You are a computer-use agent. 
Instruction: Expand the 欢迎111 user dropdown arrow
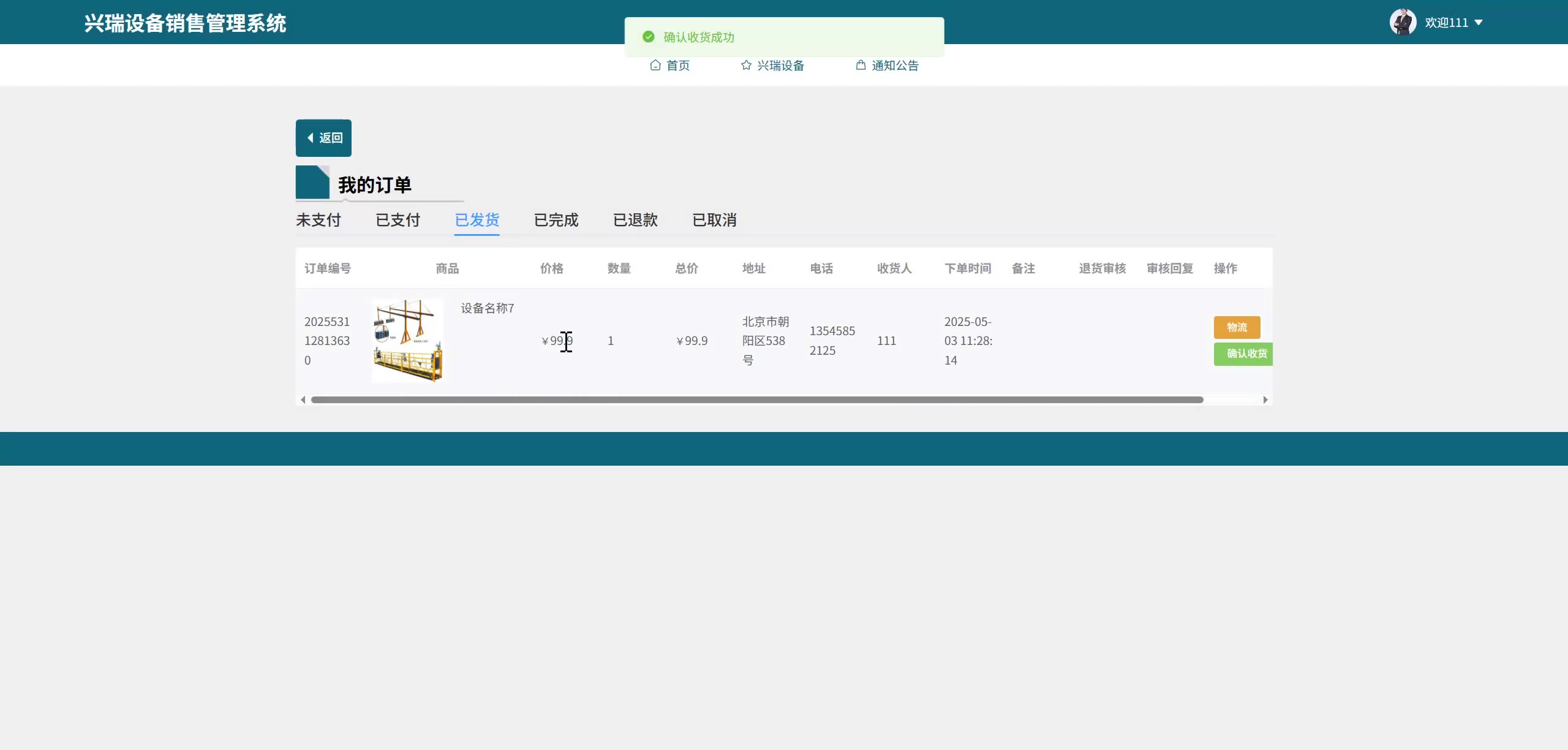(x=1479, y=23)
